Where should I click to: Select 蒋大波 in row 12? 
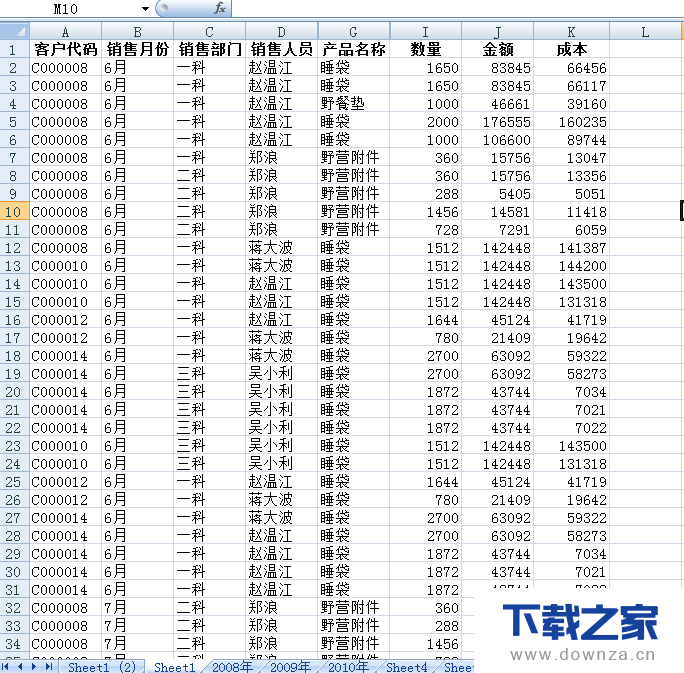point(281,248)
